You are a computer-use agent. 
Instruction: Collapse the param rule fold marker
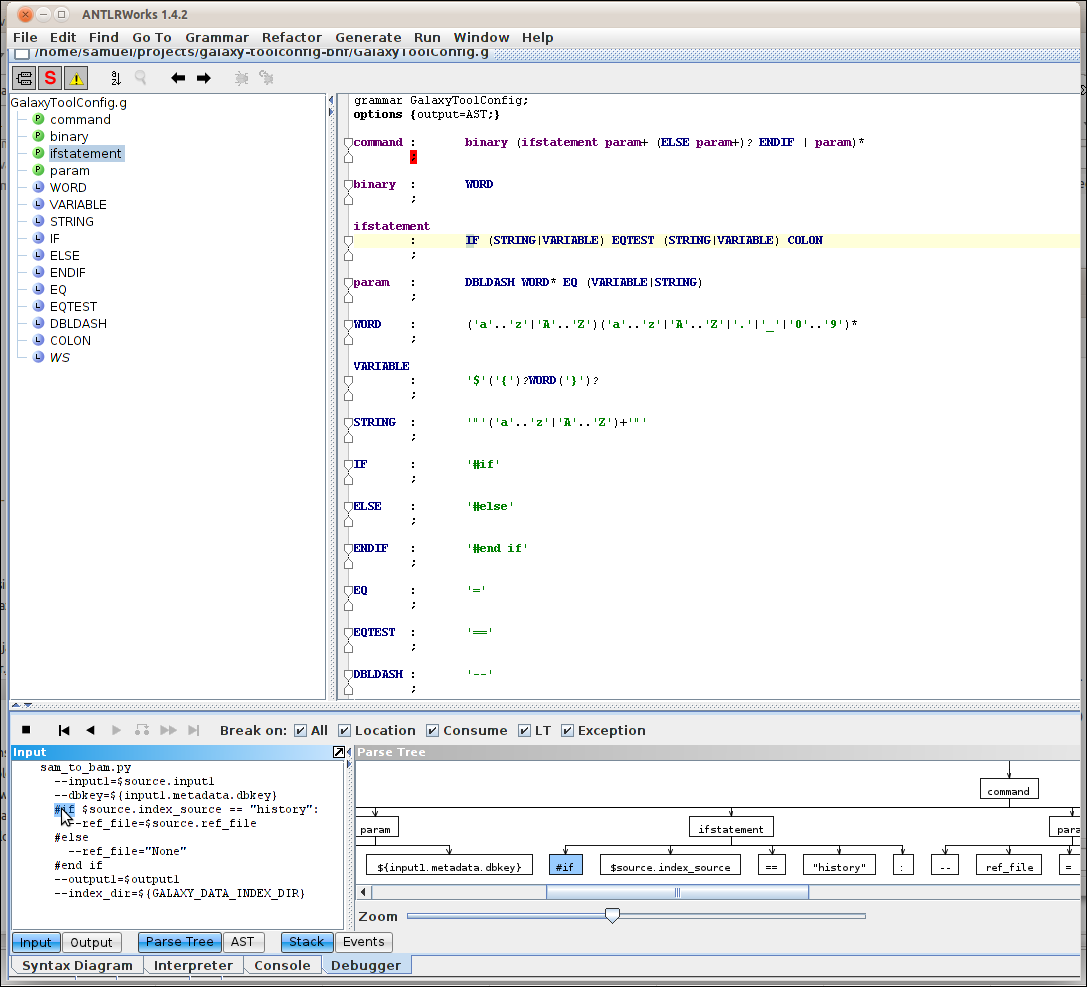(348, 283)
